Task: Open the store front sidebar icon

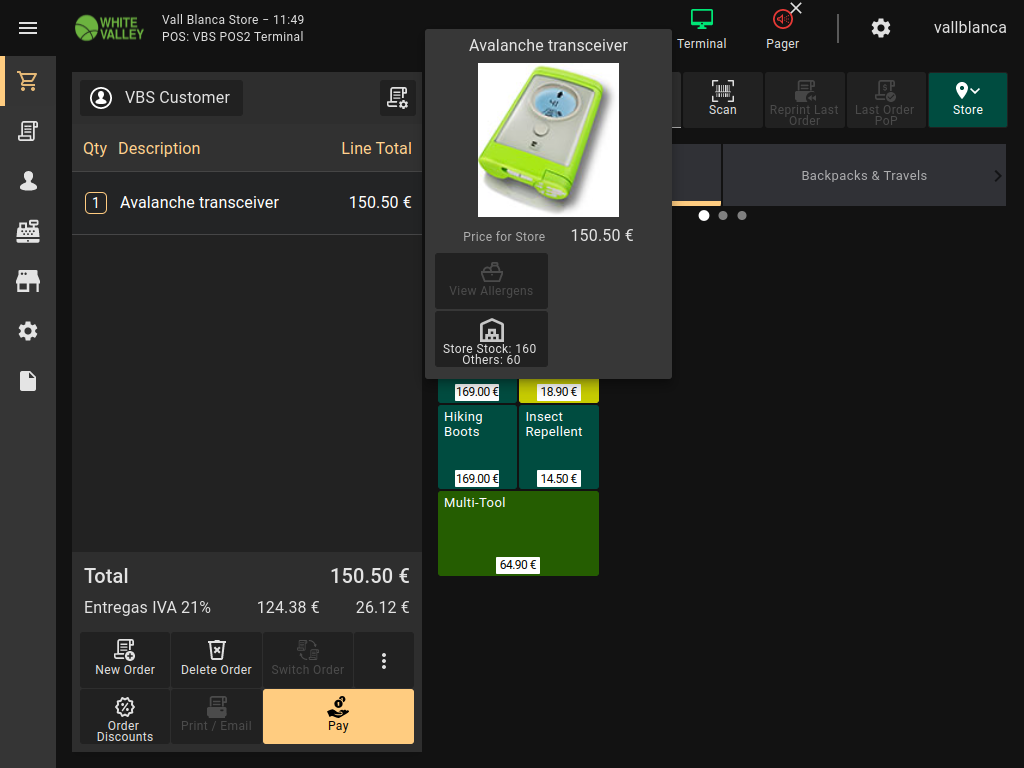Action: pyautogui.click(x=28, y=281)
